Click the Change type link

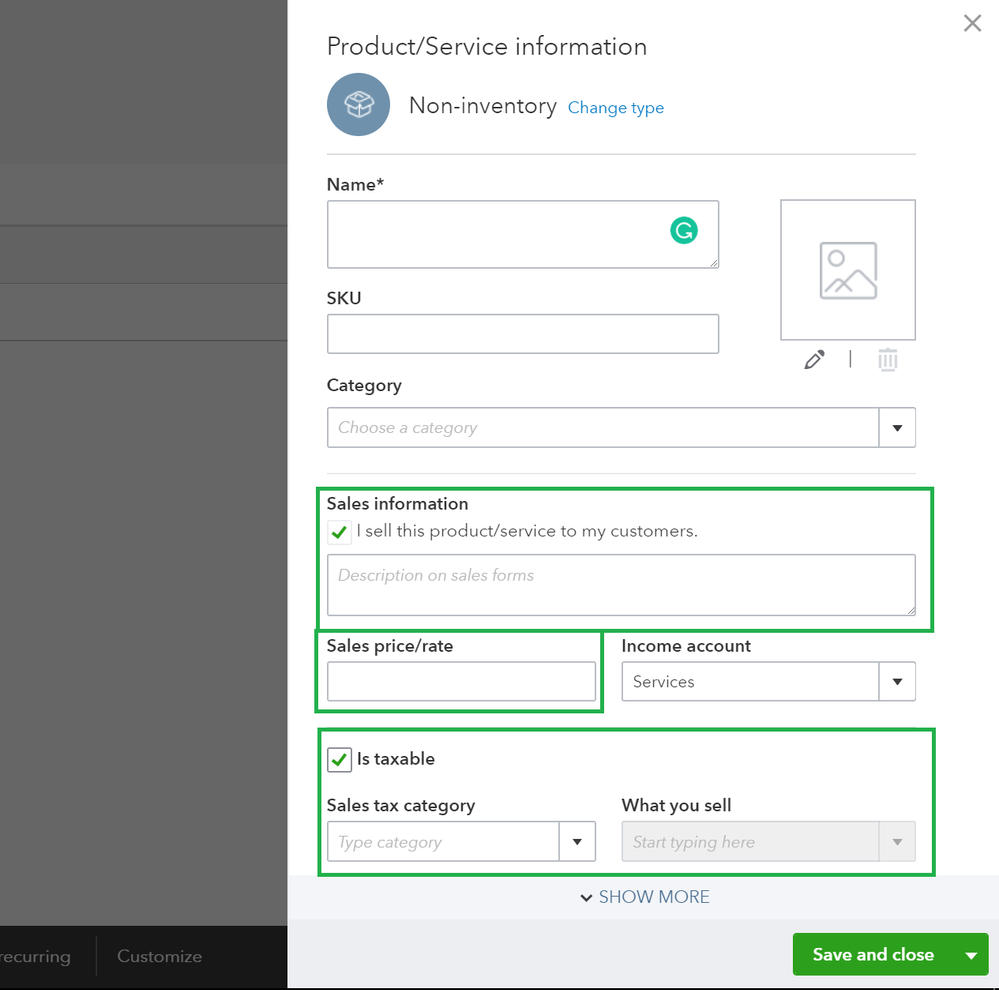tap(616, 108)
